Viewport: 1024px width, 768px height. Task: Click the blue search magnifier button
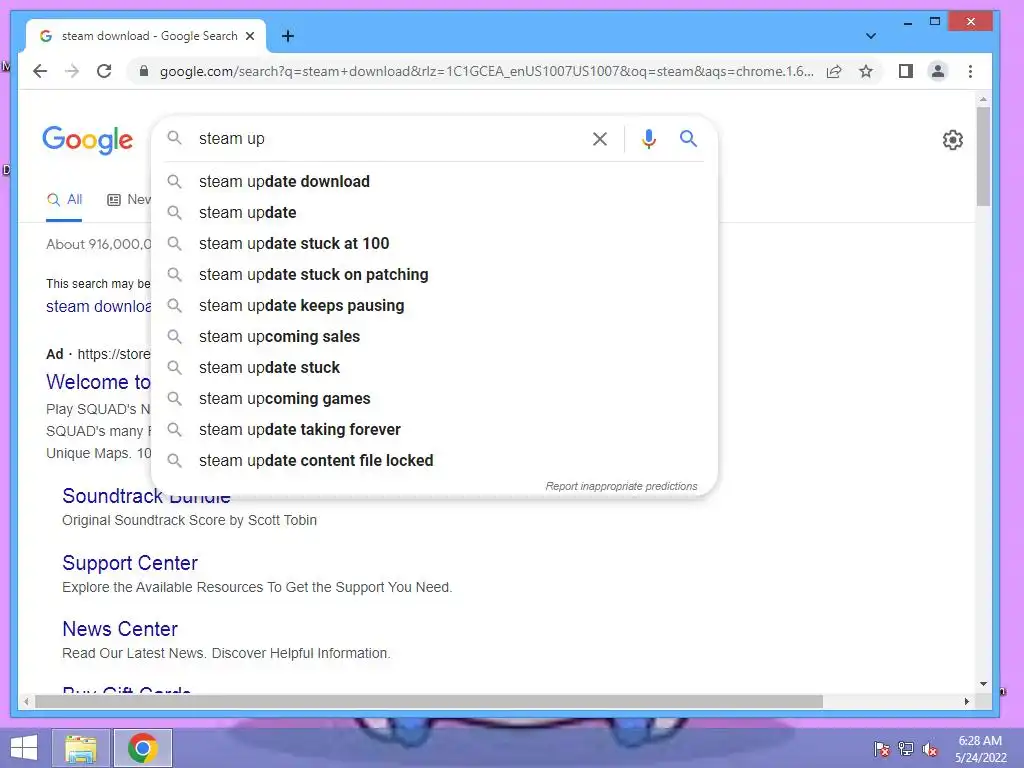[688, 138]
